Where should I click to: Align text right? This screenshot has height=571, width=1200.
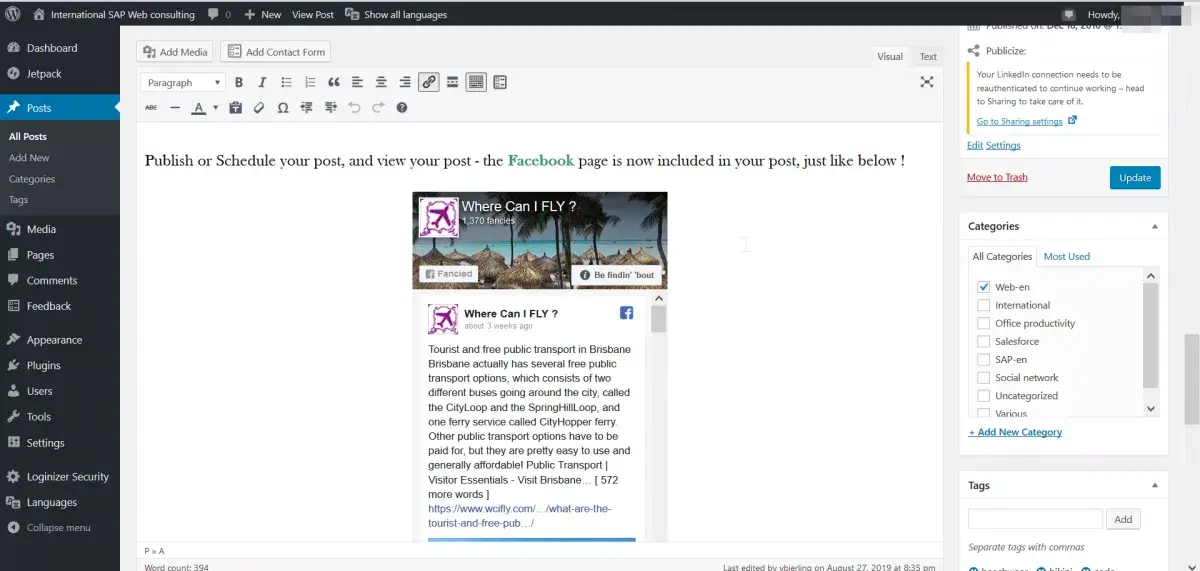(405, 82)
